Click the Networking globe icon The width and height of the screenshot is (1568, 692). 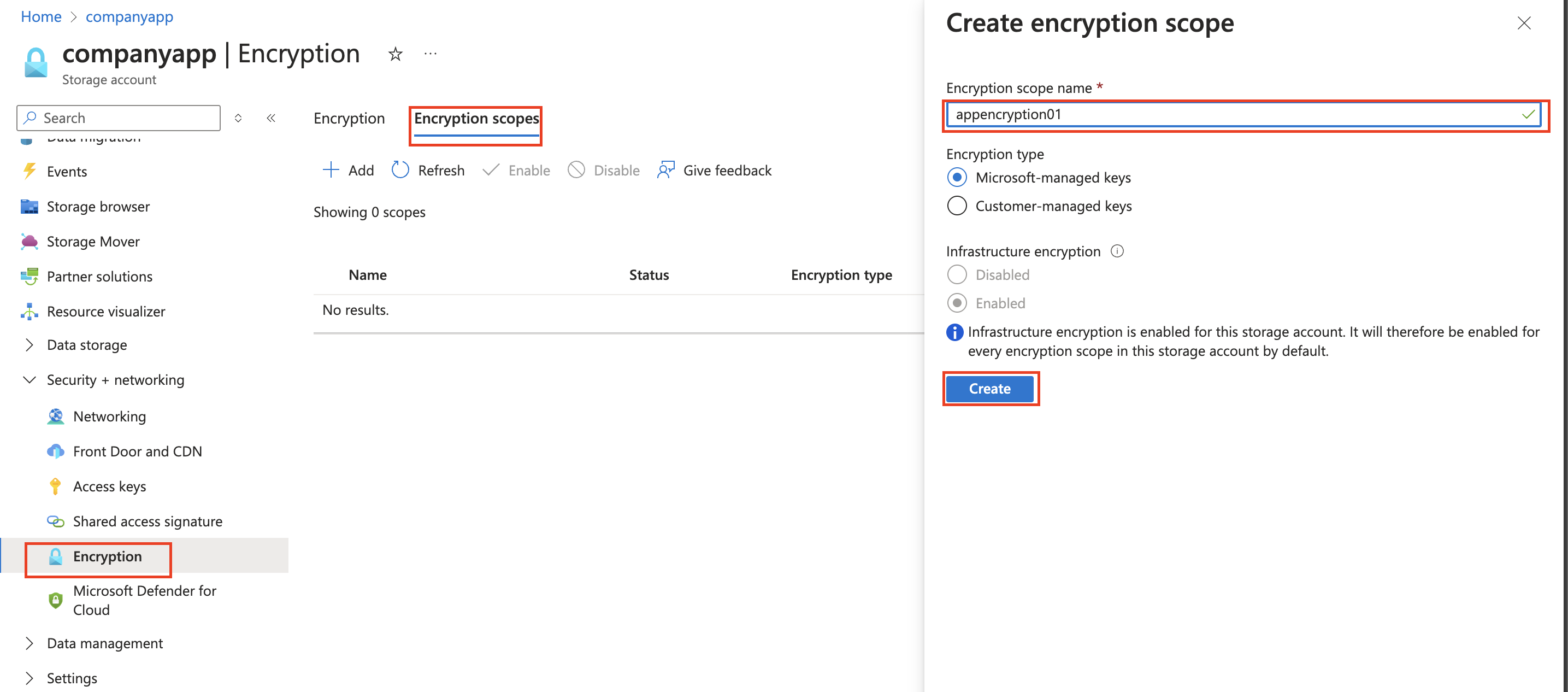pyautogui.click(x=55, y=416)
